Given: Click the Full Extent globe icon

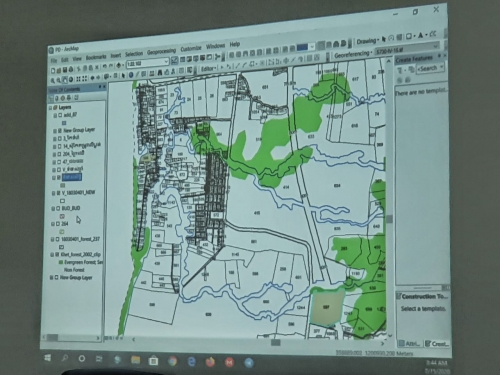Looking at the screenshot, I should [x=71, y=80].
